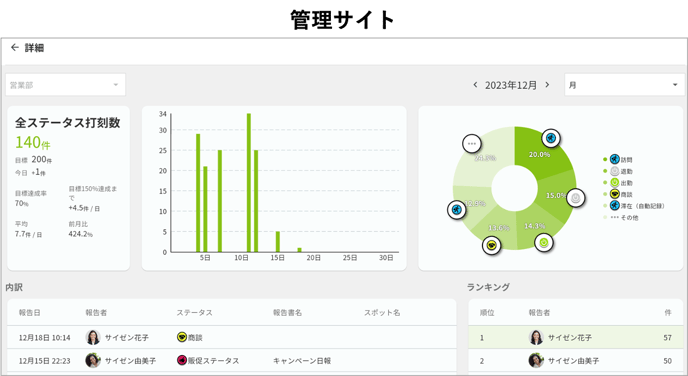Click the 商談 status icon in the 12月18日 row
The image size is (688, 376).
tap(182, 337)
